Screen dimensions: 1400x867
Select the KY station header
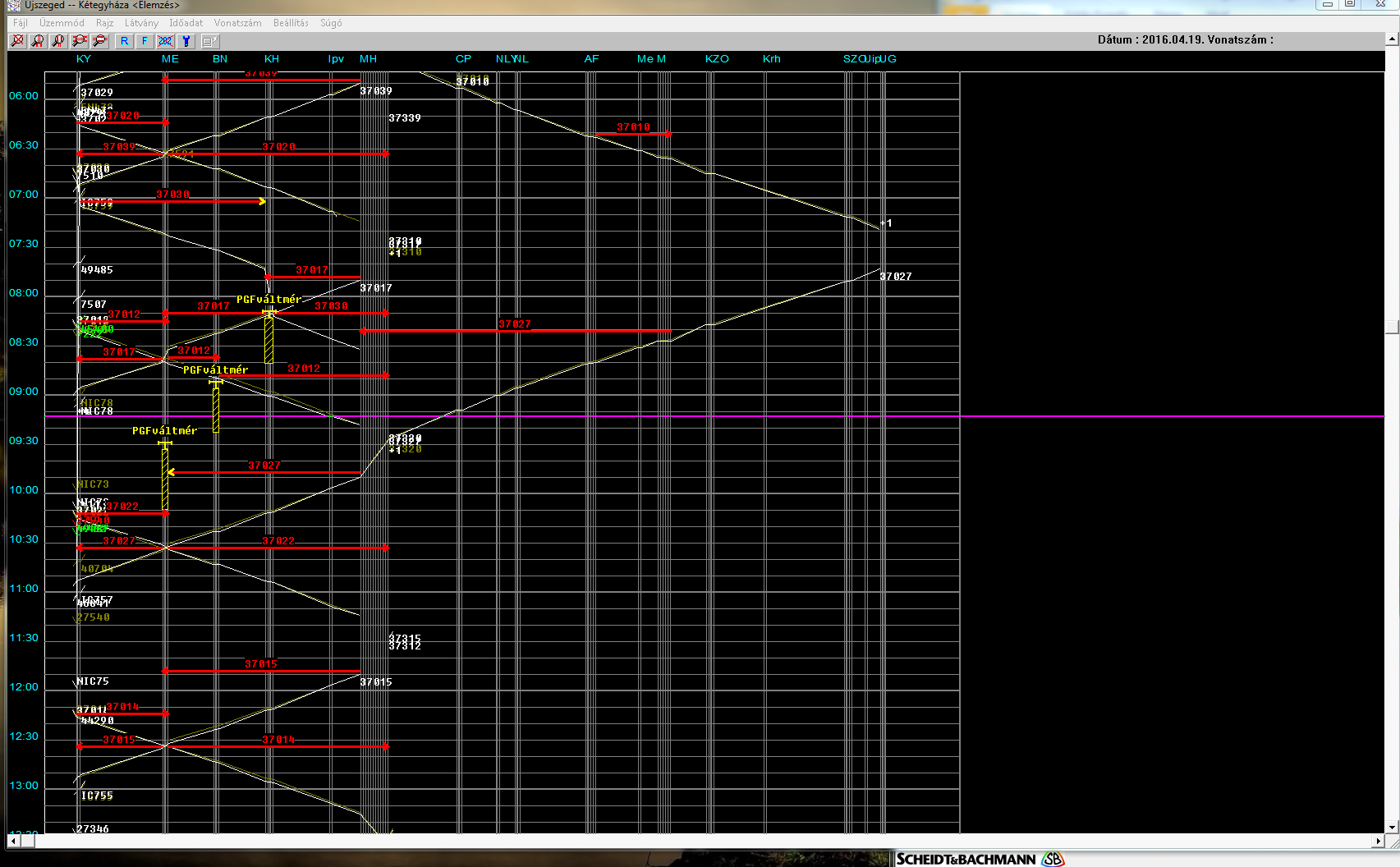pos(84,59)
